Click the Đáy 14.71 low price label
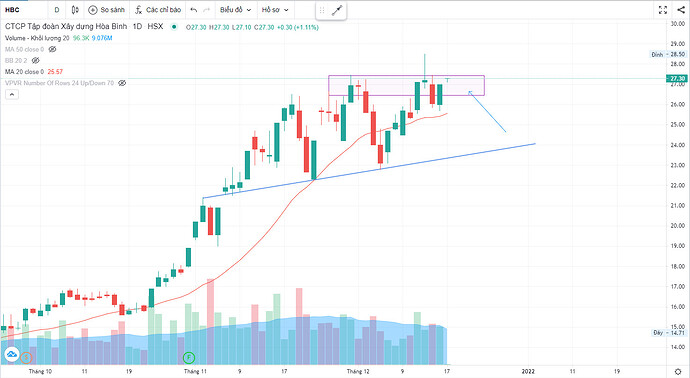Image resolution: width=690 pixels, height=378 pixels. click(x=668, y=333)
